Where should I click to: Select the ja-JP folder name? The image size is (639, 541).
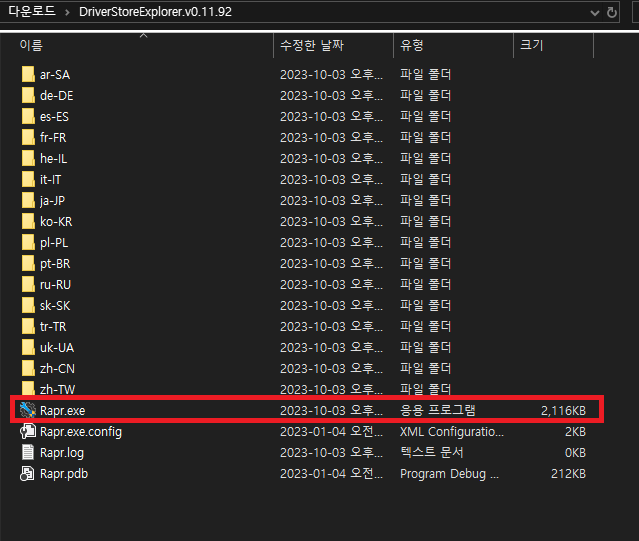pos(52,201)
